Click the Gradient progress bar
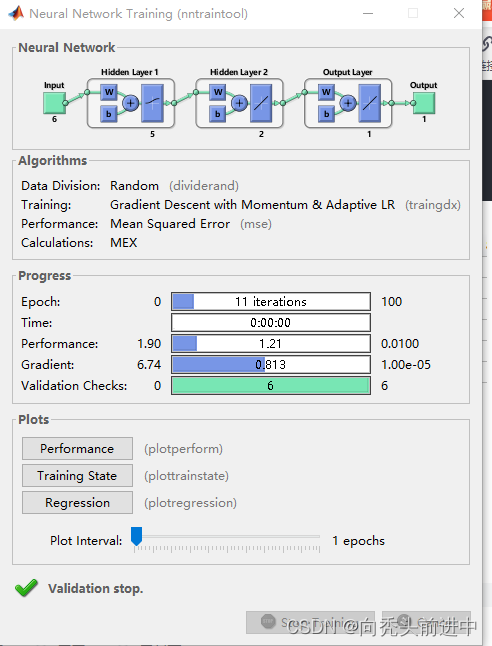492x646 pixels. [271, 365]
